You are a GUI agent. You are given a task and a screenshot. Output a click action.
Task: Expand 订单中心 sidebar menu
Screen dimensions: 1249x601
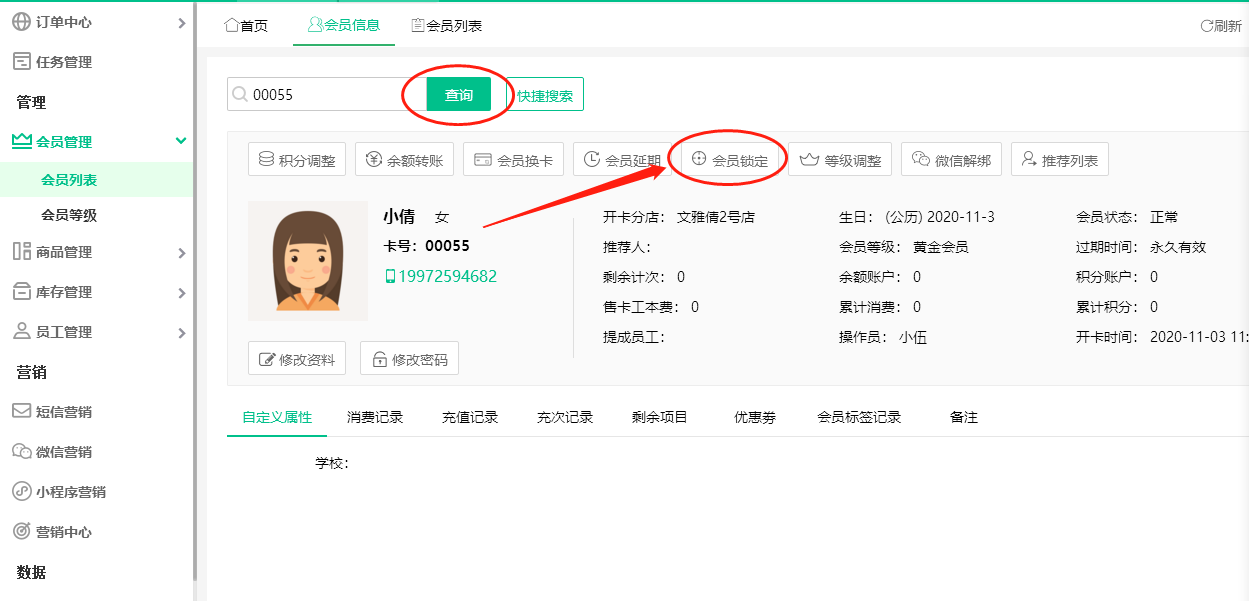click(97, 22)
